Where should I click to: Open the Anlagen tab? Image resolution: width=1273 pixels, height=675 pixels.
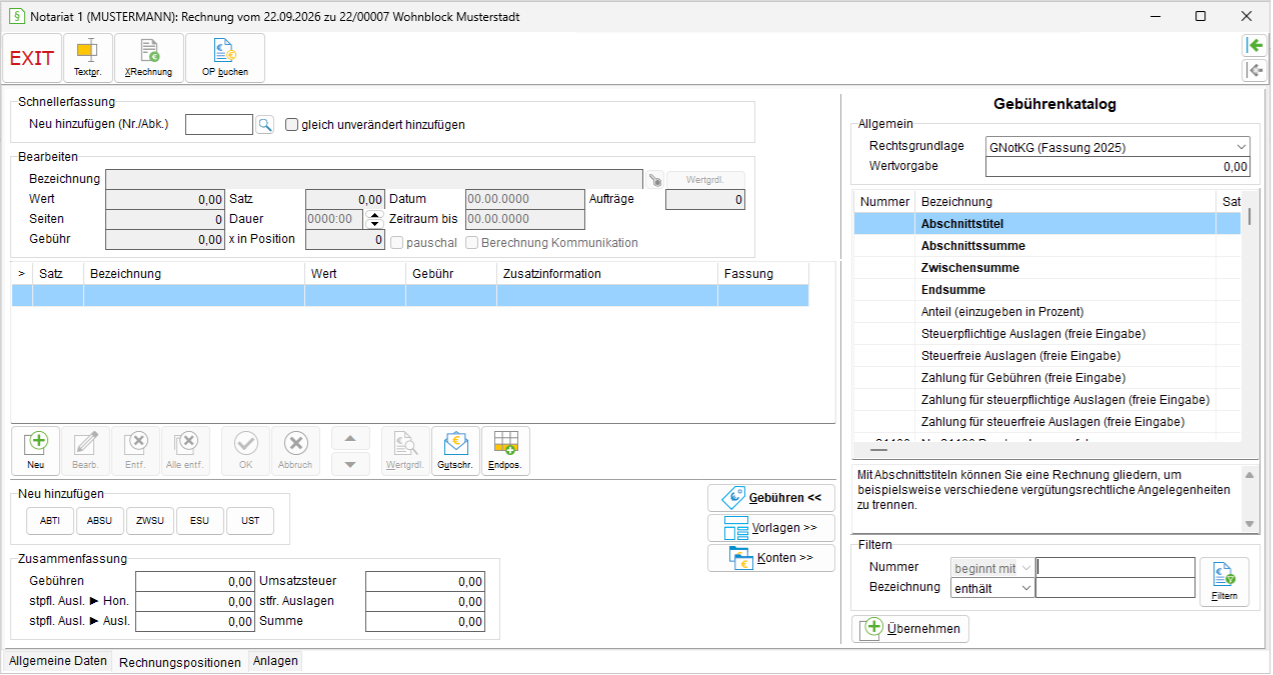[275, 661]
